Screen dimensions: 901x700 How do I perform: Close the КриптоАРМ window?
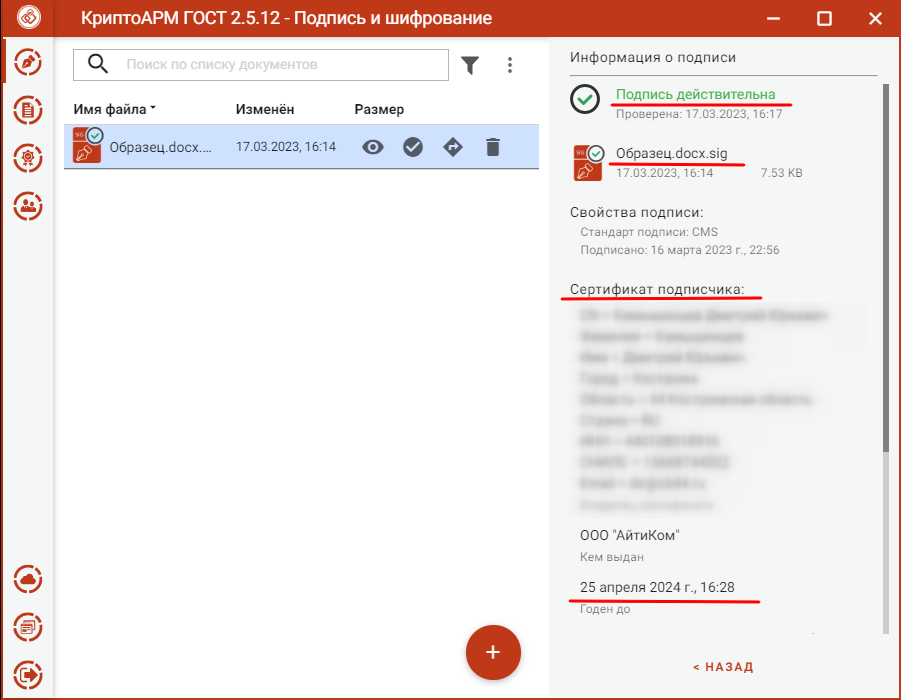tap(875, 18)
